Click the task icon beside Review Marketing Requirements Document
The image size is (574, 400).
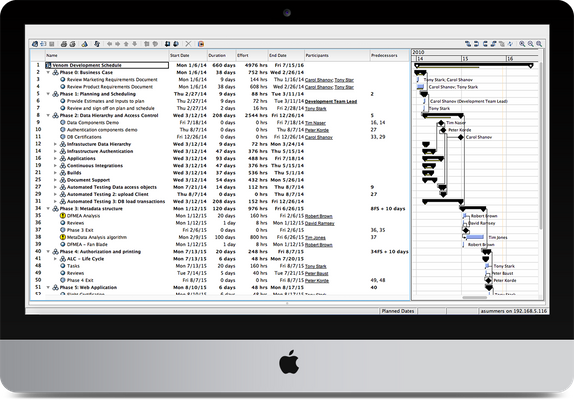pos(63,79)
